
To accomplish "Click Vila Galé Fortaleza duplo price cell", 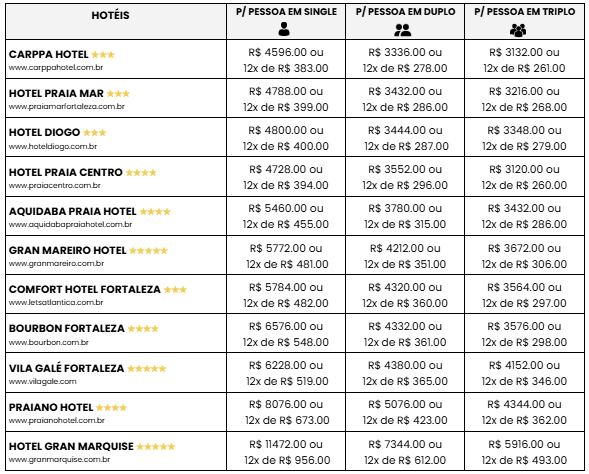I will click(405, 373).
